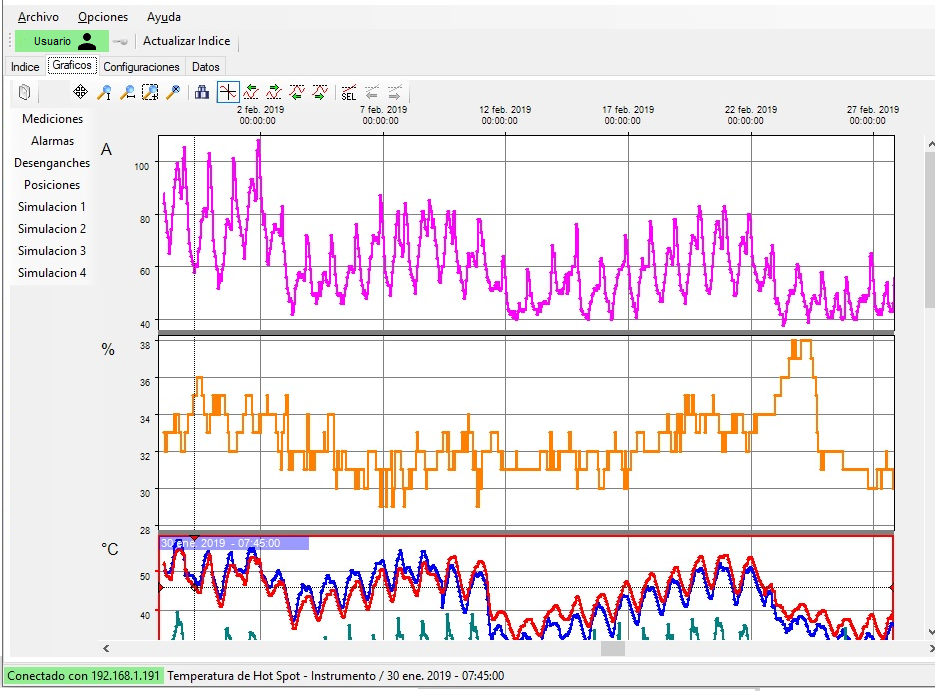Toggle the crosshair cursor tool
The image size is (935, 691).
pos(228,92)
